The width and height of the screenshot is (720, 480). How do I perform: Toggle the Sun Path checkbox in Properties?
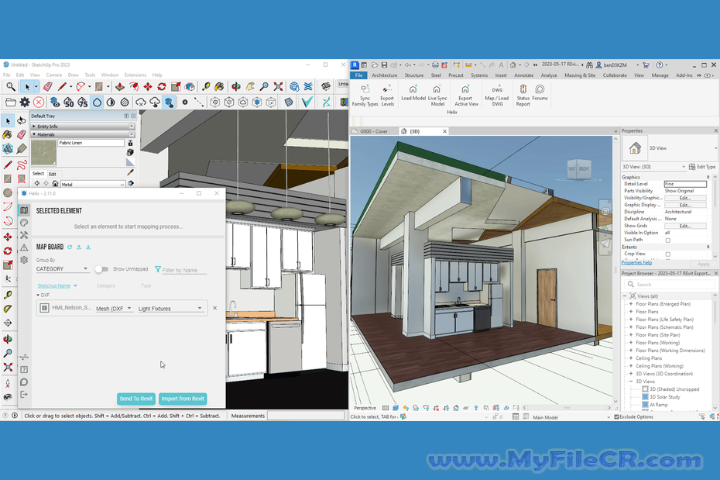(x=668, y=240)
